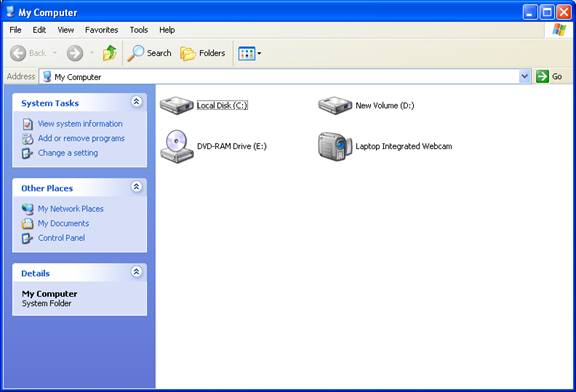Click the green Go arrow icon

click(542, 76)
